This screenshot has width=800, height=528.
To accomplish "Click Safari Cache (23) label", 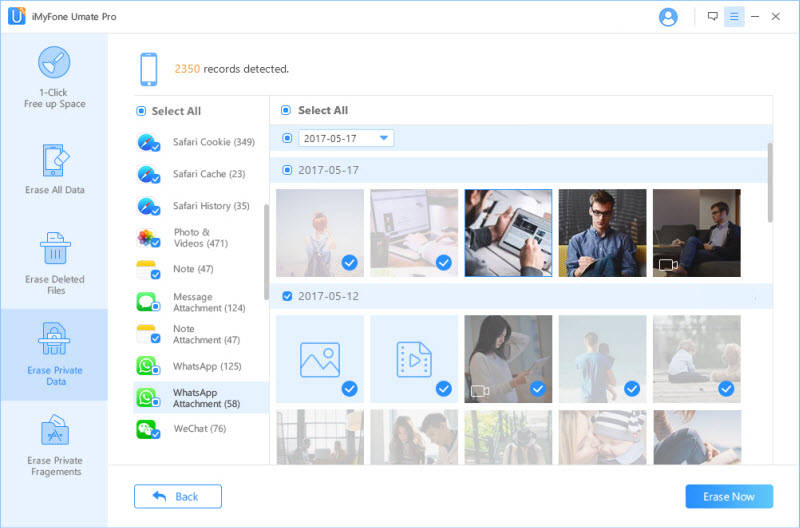I will [x=209, y=174].
